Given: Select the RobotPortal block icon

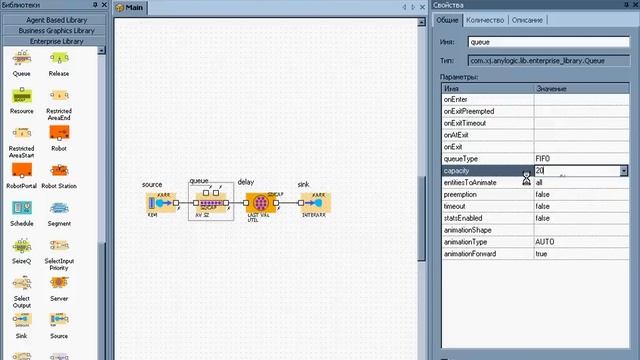Looking at the screenshot, I should click(x=22, y=170).
